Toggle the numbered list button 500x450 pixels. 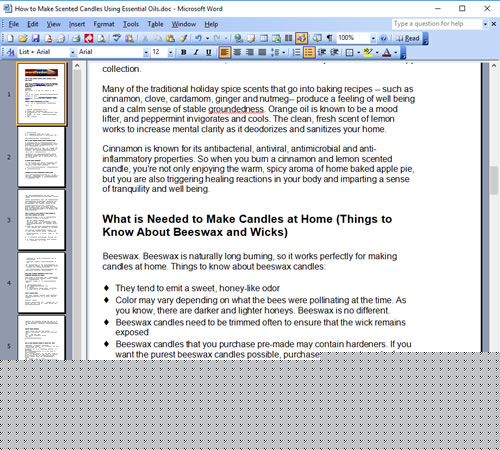point(296,52)
